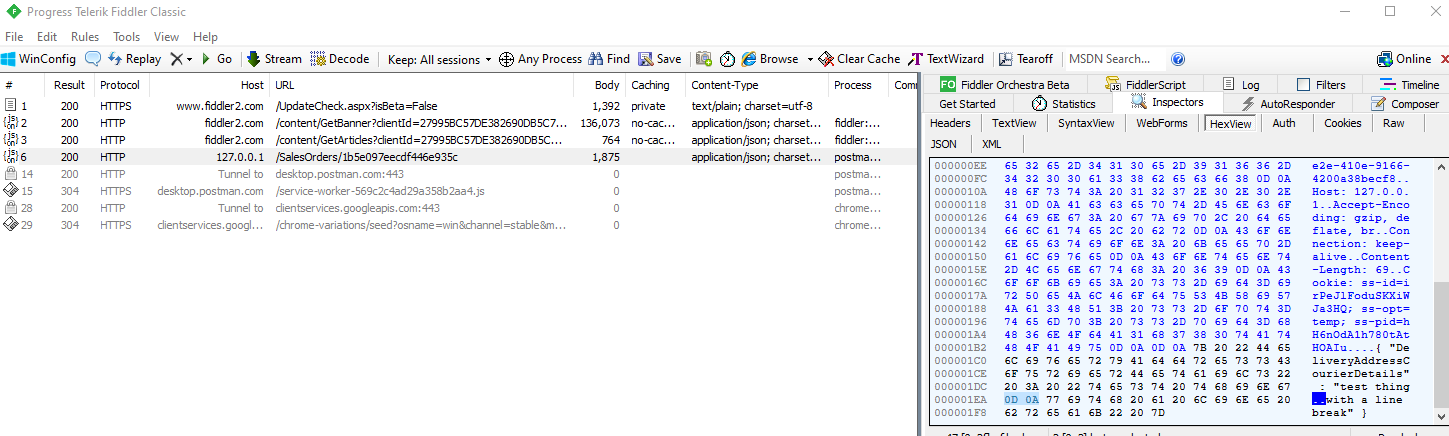
Task: Replay the selected sessions
Action: [134, 59]
